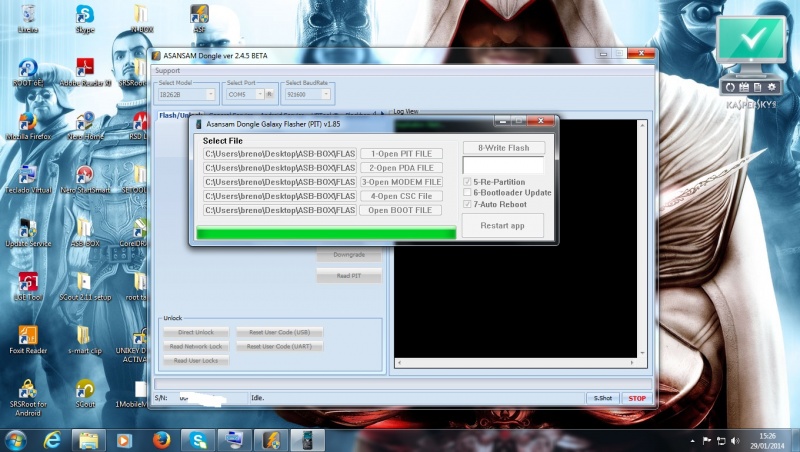Open the Nero StartSmart desktop shortcut
This screenshot has height=452, width=800.
coord(85,180)
